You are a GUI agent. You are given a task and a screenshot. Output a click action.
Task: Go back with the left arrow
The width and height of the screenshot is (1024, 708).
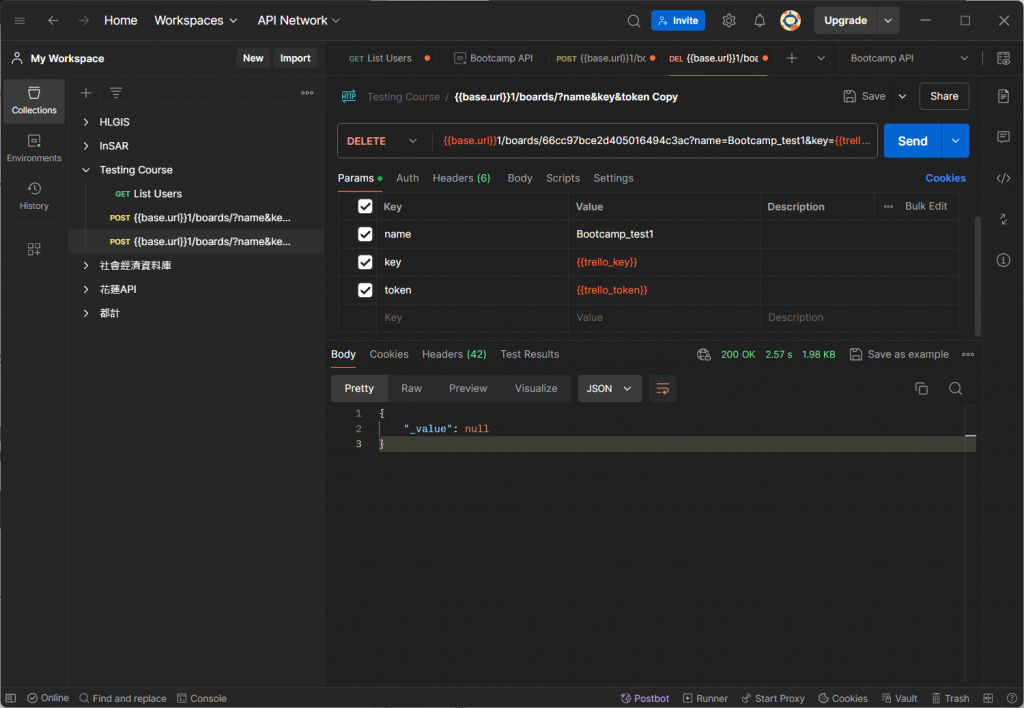point(53,21)
